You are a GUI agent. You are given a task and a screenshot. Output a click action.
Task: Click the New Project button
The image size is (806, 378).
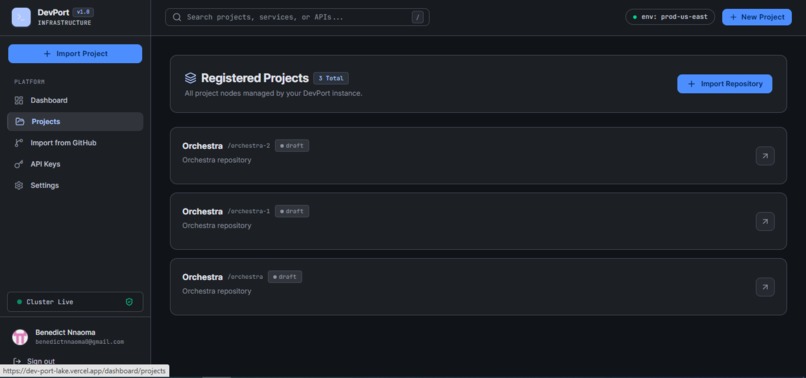(x=757, y=17)
